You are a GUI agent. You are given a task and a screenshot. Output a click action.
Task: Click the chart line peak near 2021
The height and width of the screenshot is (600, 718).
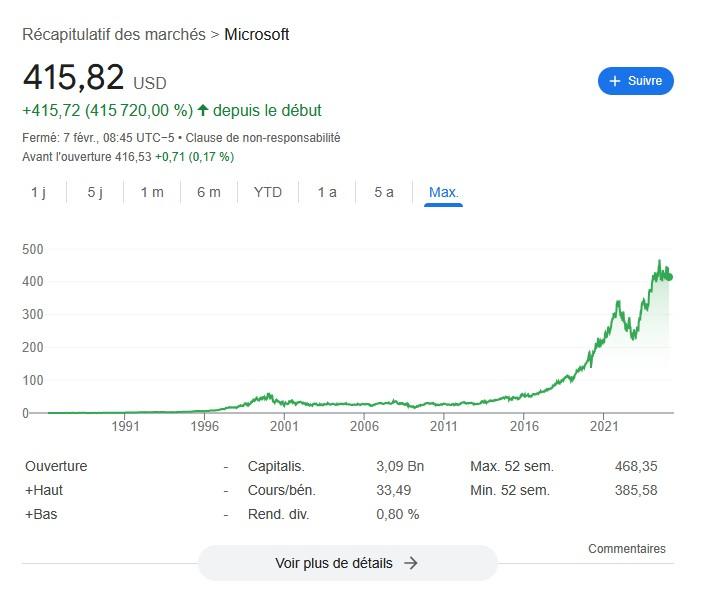(x=618, y=300)
